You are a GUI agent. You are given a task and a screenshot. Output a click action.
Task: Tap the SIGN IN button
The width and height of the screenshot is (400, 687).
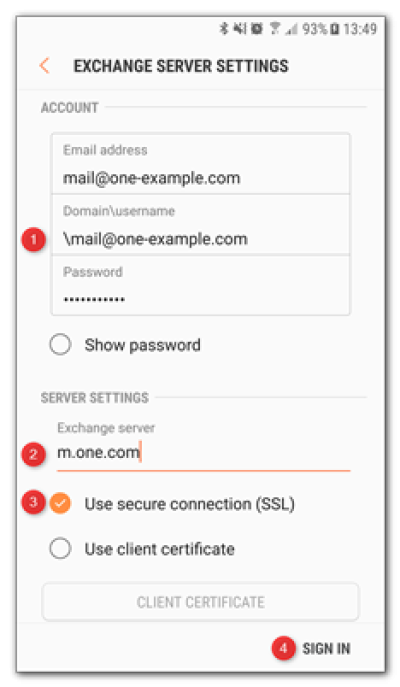coord(326,648)
